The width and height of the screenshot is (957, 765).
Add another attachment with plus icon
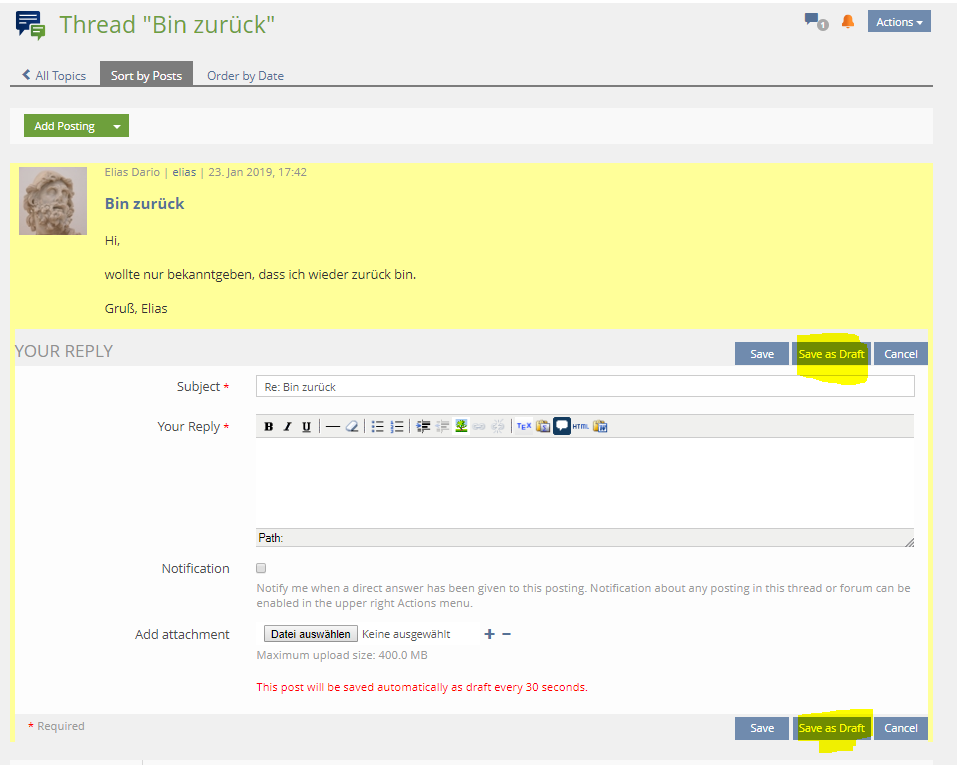pos(489,634)
